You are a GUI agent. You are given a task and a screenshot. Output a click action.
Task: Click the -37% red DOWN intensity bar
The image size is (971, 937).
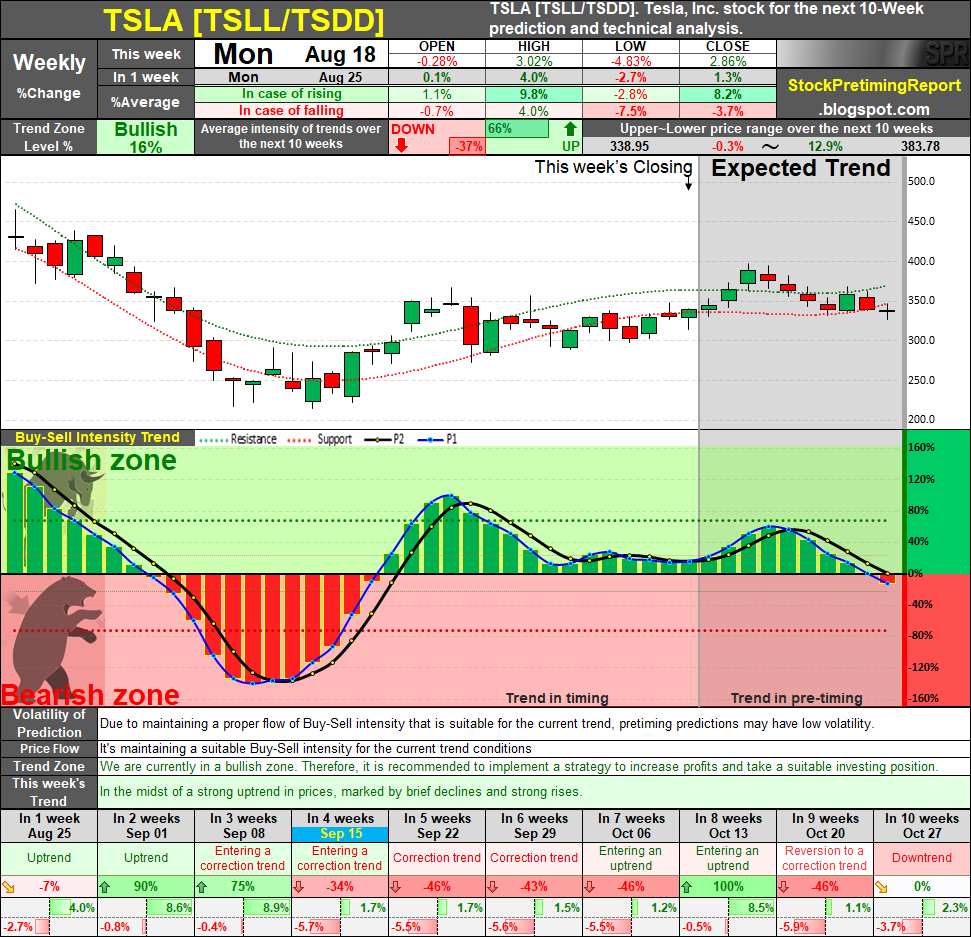(468, 146)
